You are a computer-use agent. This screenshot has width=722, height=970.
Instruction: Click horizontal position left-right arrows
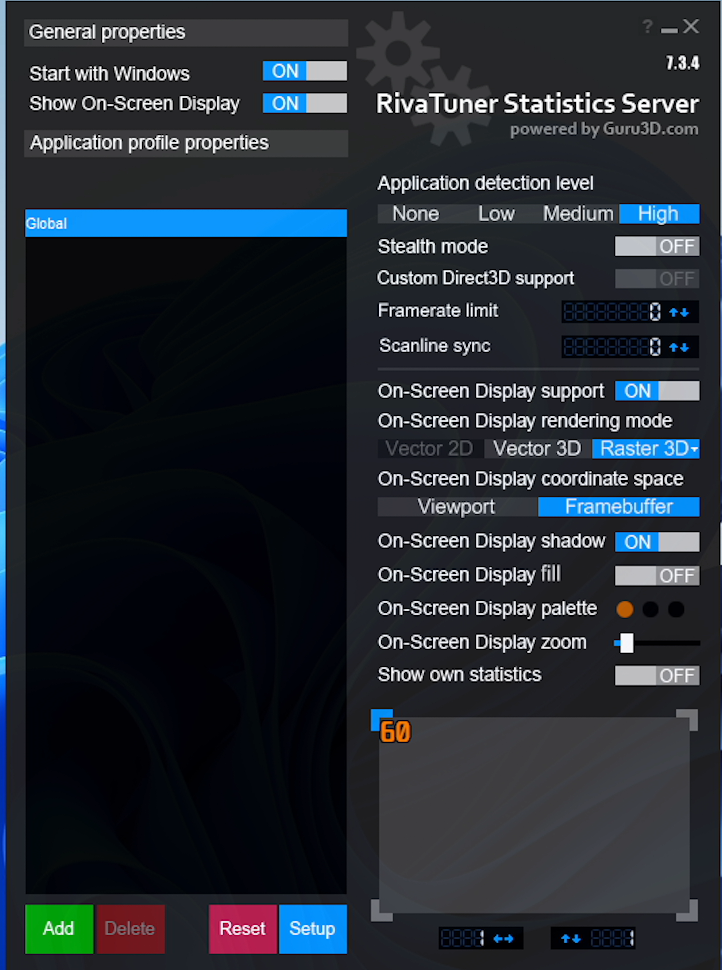[x=503, y=939]
